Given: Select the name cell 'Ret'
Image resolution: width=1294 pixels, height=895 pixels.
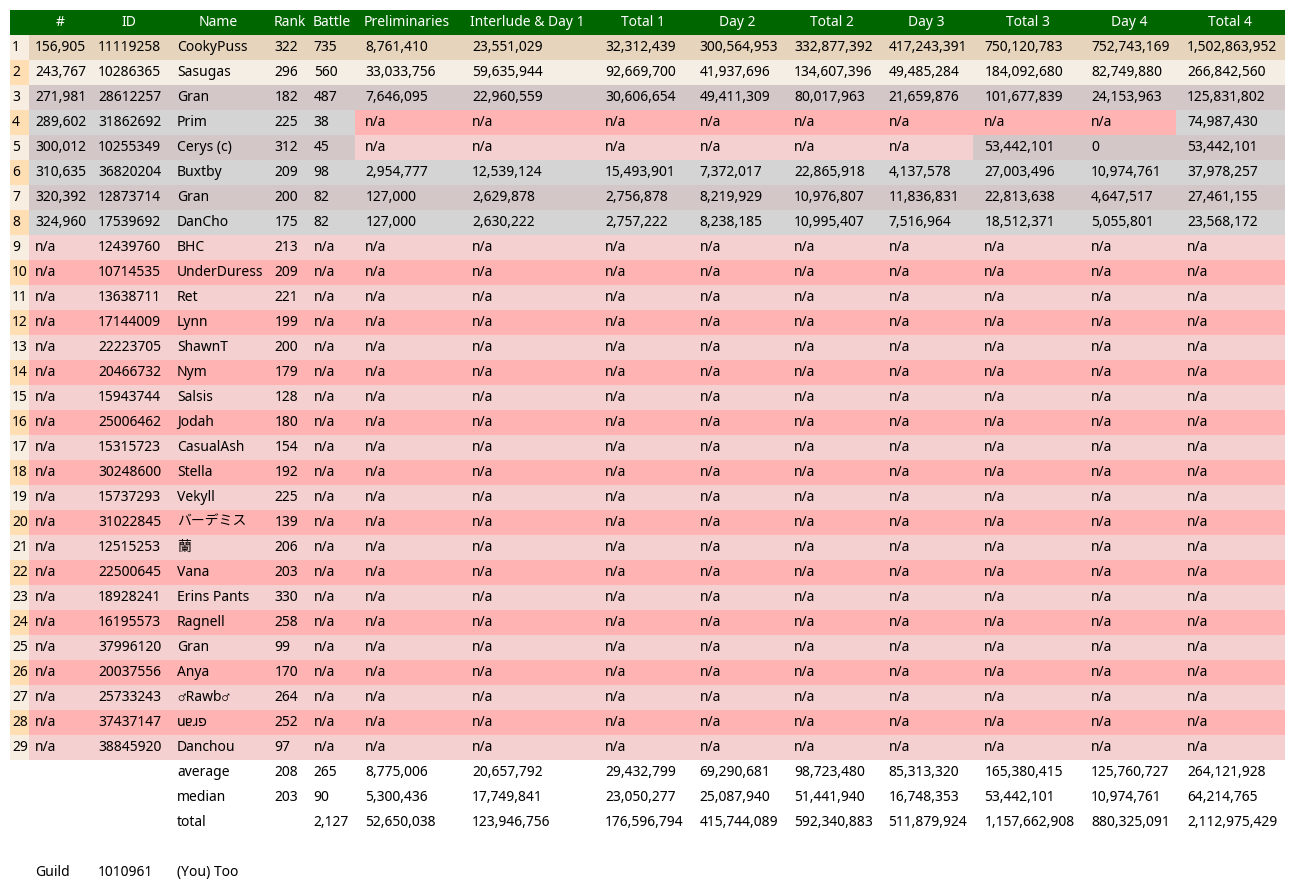Looking at the screenshot, I should click(x=187, y=296).
